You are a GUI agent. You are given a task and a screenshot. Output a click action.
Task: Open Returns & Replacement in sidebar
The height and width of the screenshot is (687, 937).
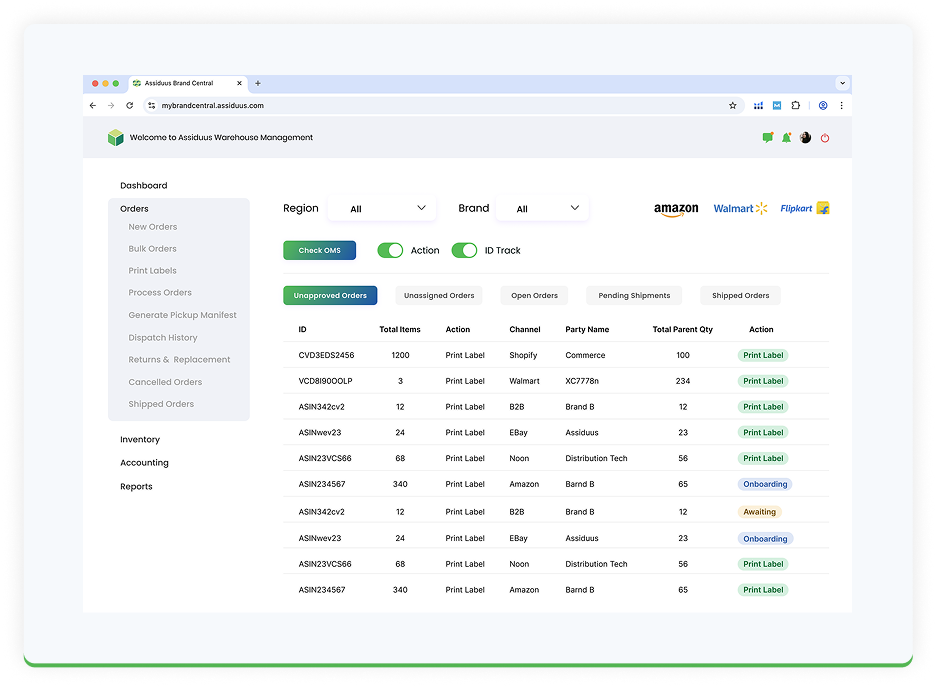[x=179, y=359]
